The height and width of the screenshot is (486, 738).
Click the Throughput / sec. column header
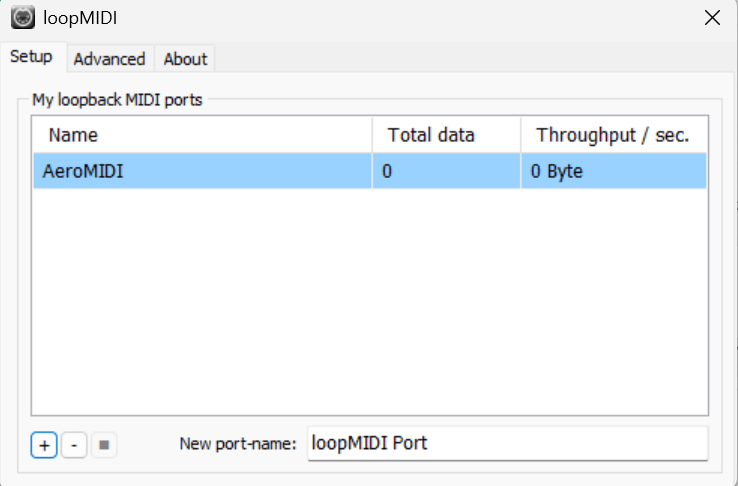click(x=612, y=135)
